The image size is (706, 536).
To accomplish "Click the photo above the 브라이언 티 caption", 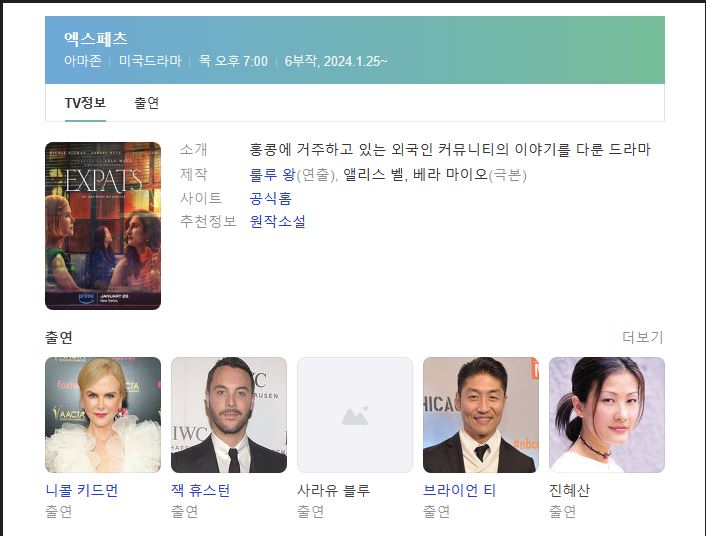I will click(x=481, y=415).
